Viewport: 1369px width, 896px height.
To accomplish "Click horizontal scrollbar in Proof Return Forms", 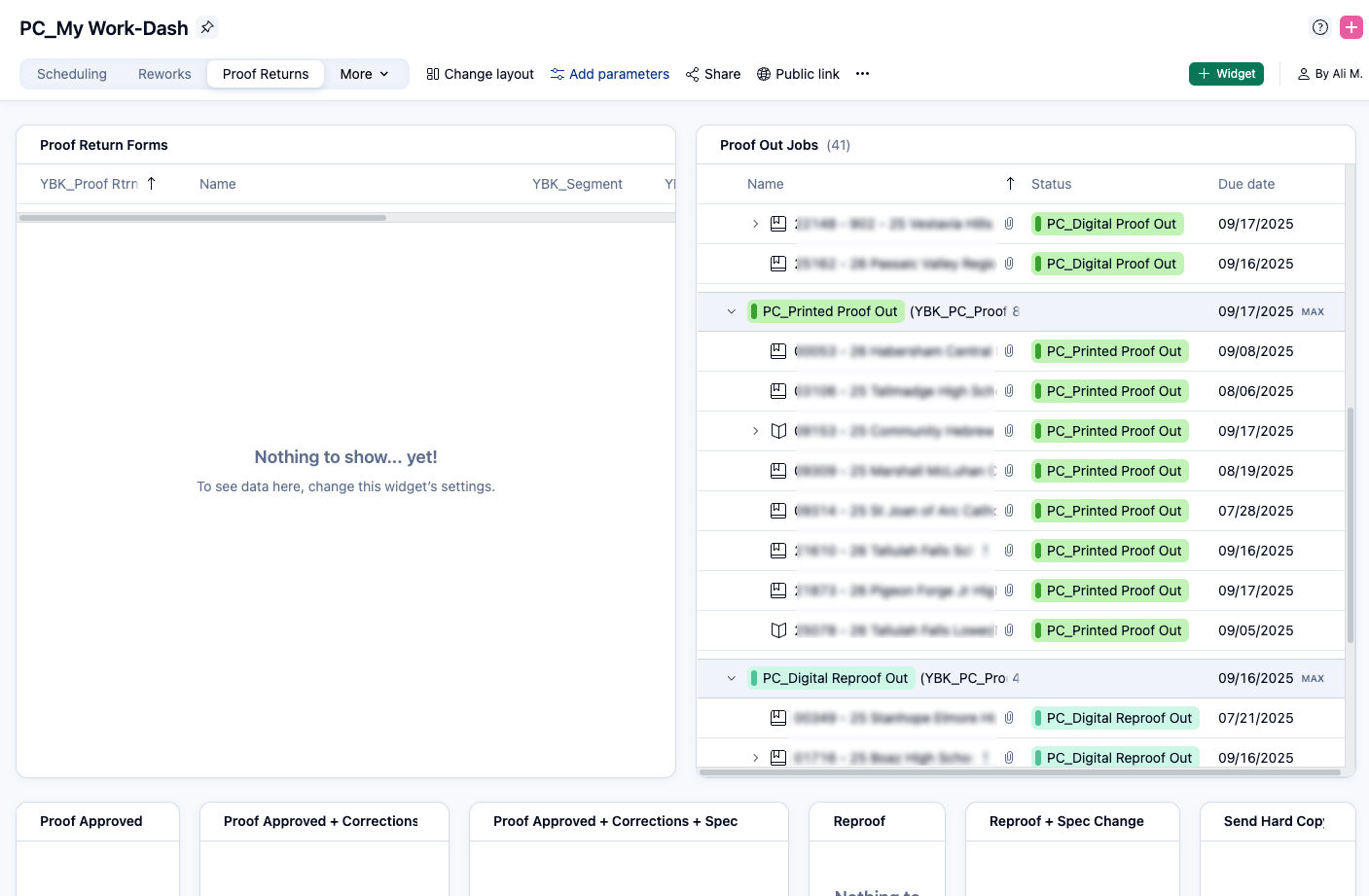I will (202, 218).
